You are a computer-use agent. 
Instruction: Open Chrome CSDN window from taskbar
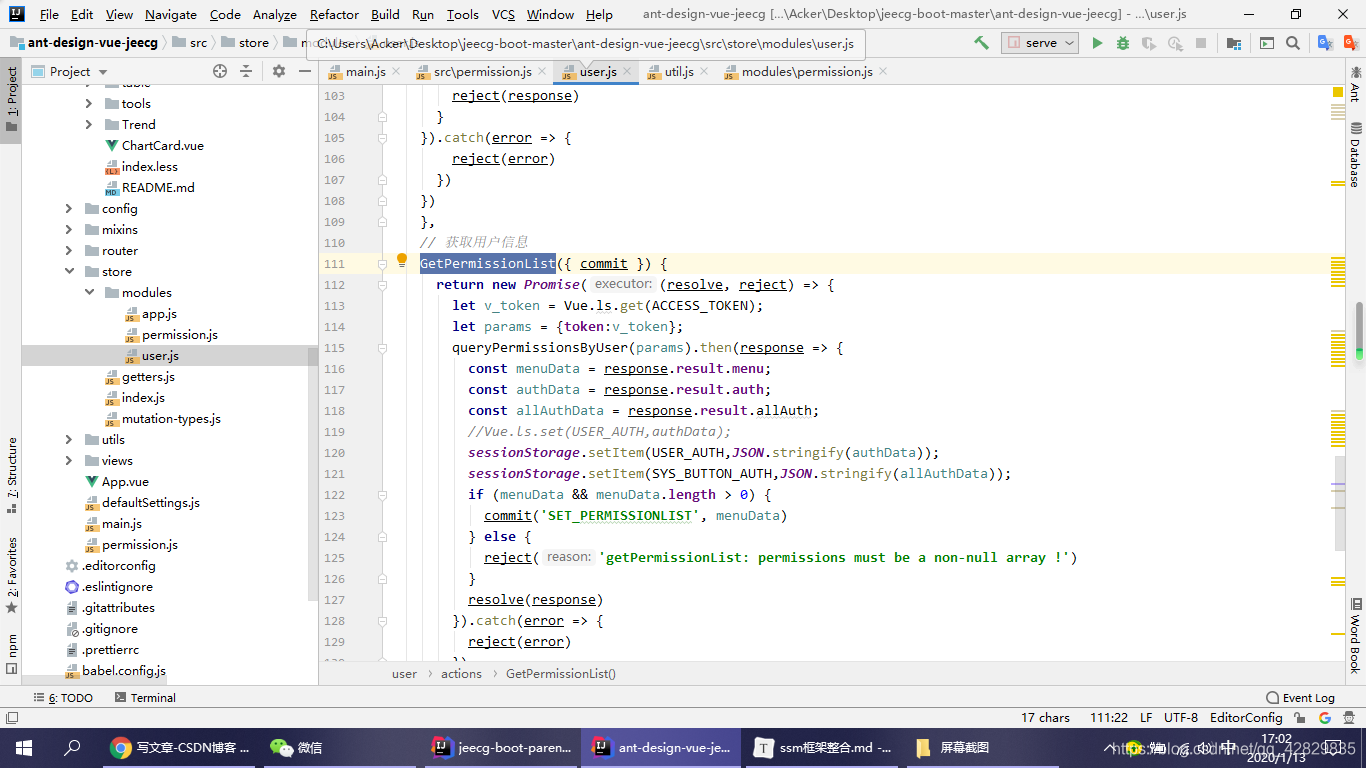[180, 747]
